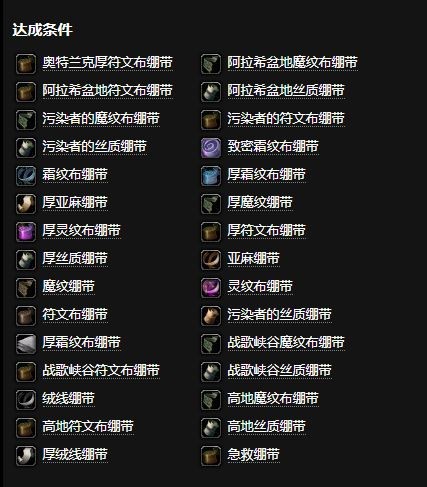Viewport: 427px width, 487px height.
Task: Open the 战歌峡谷魔纹布绷带 link
Action: 286,343
